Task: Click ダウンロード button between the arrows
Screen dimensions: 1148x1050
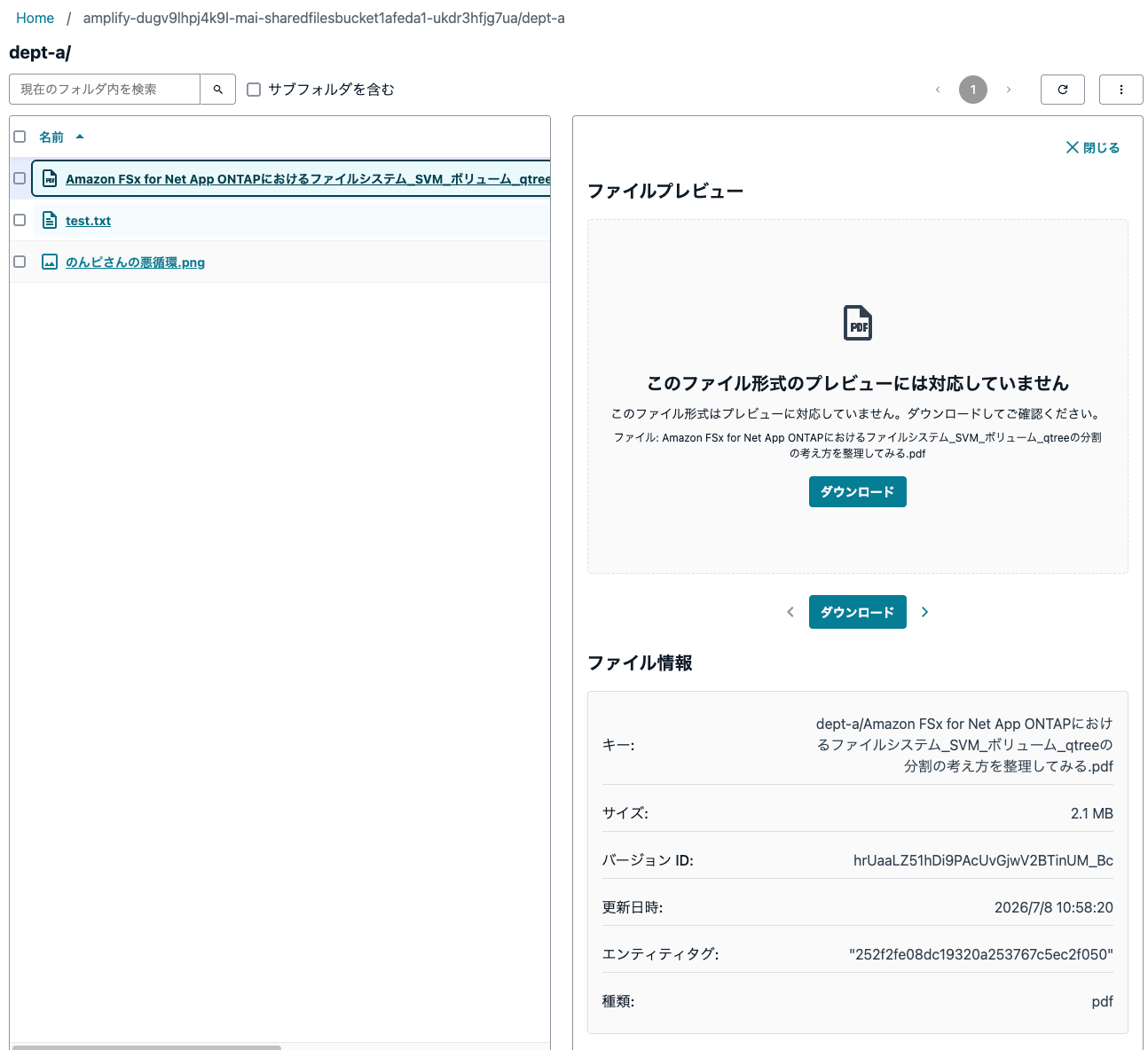Action: 858,612
